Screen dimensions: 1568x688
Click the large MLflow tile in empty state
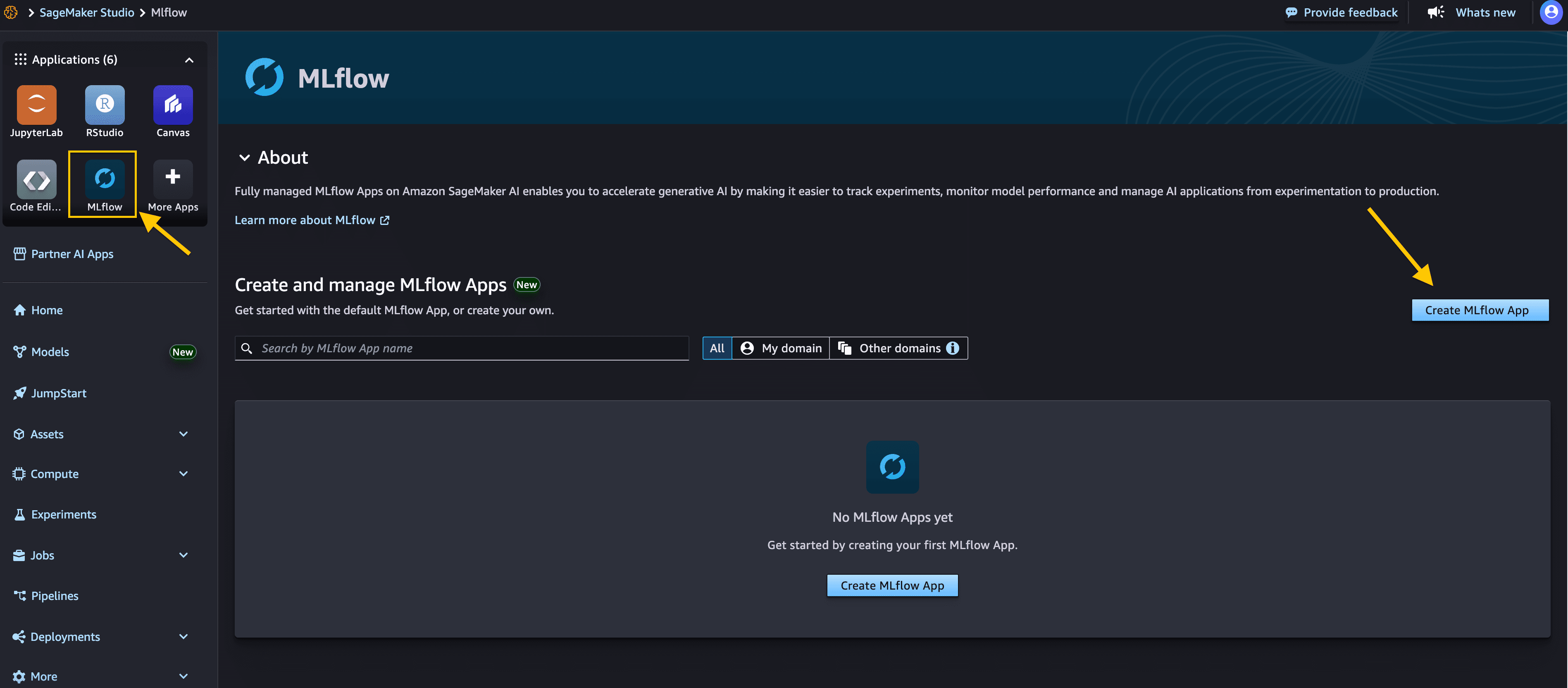point(892,466)
